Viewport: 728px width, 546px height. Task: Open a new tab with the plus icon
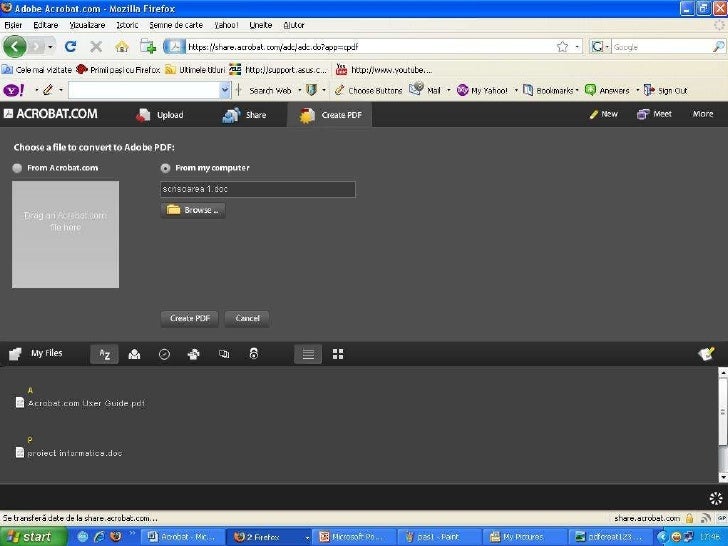(148, 46)
